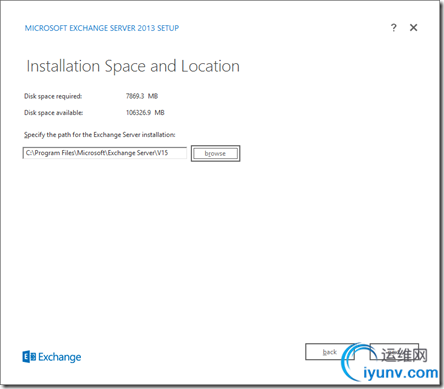Close the Exchange setup window
Viewport: 444px width, 389px height.
coord(413,28)
